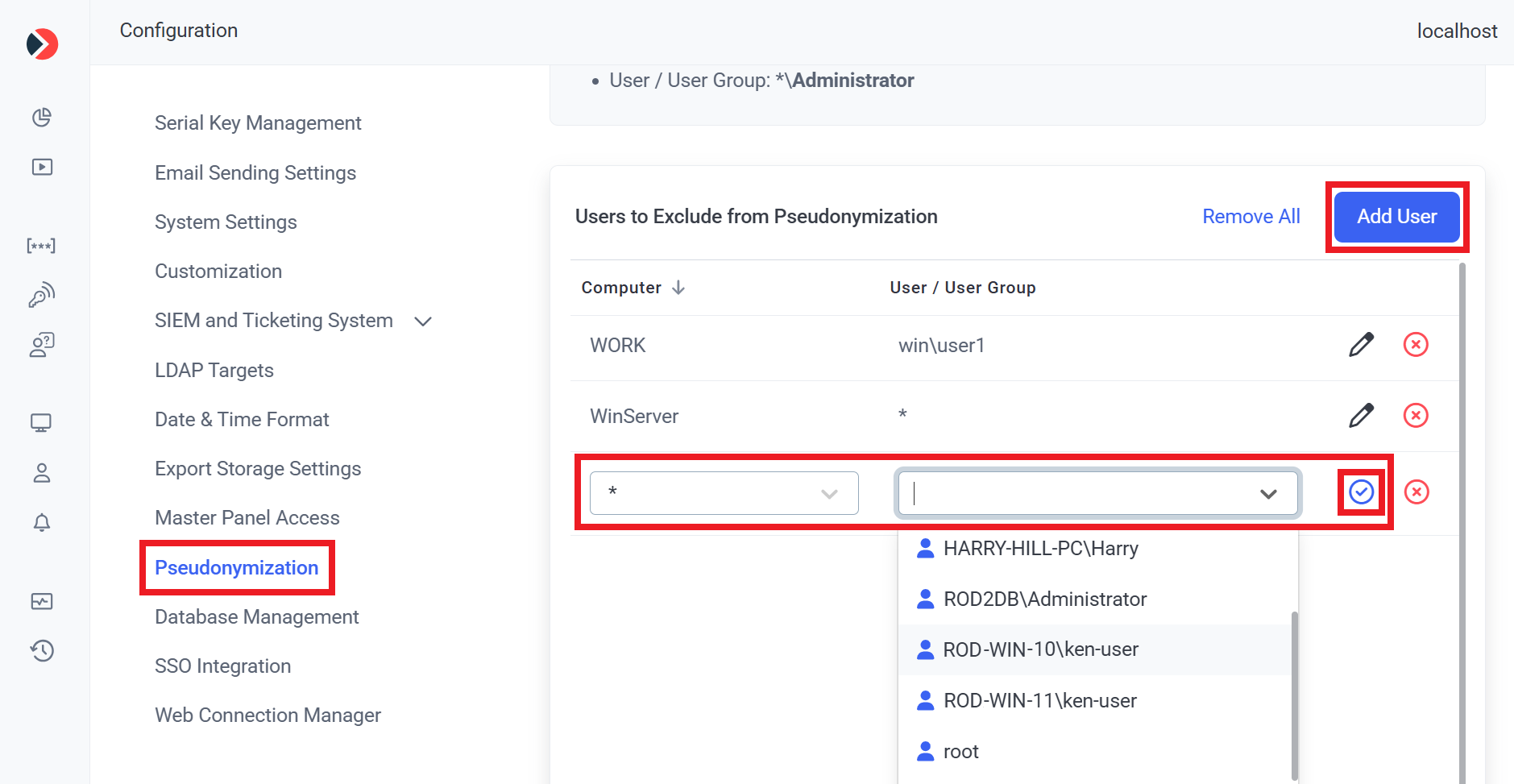Cancel the new row with red X
1514x784 pixels.
click(x=1416, y=492)
